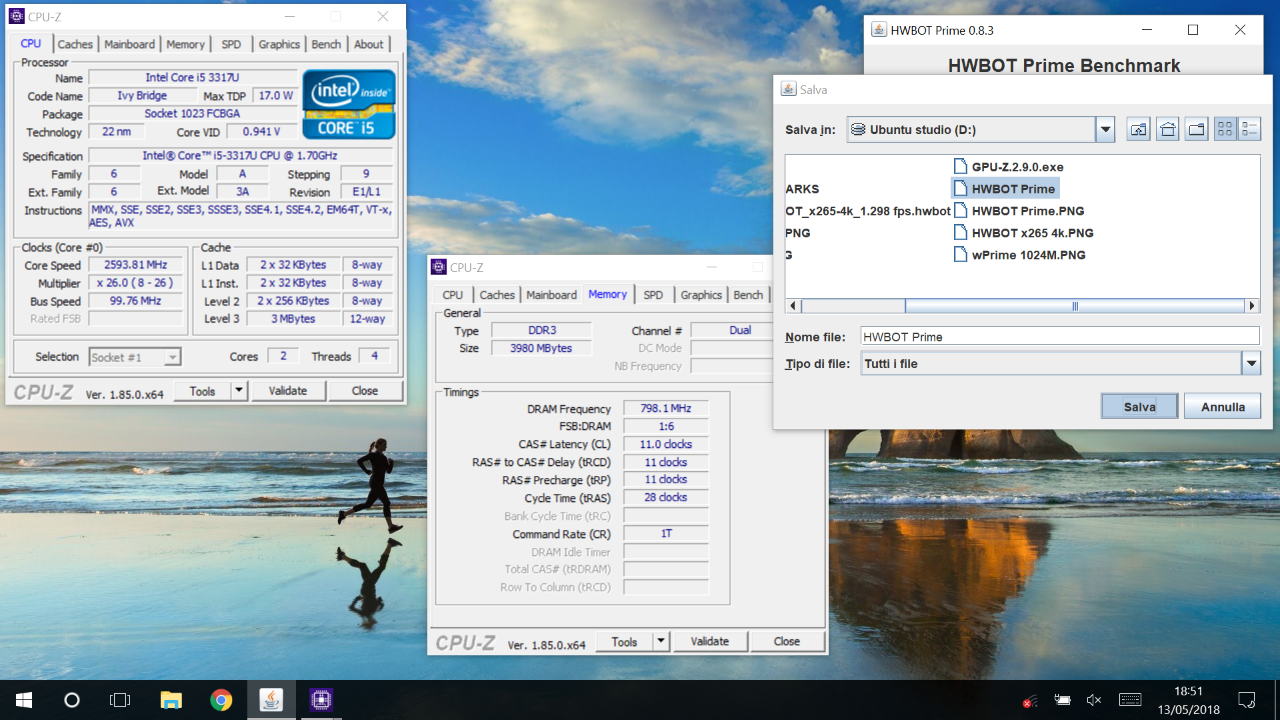This screenshot has height=720, width=1280.
Task: Select wPrime 1024M.PNG file
Action: point(1019,255)
